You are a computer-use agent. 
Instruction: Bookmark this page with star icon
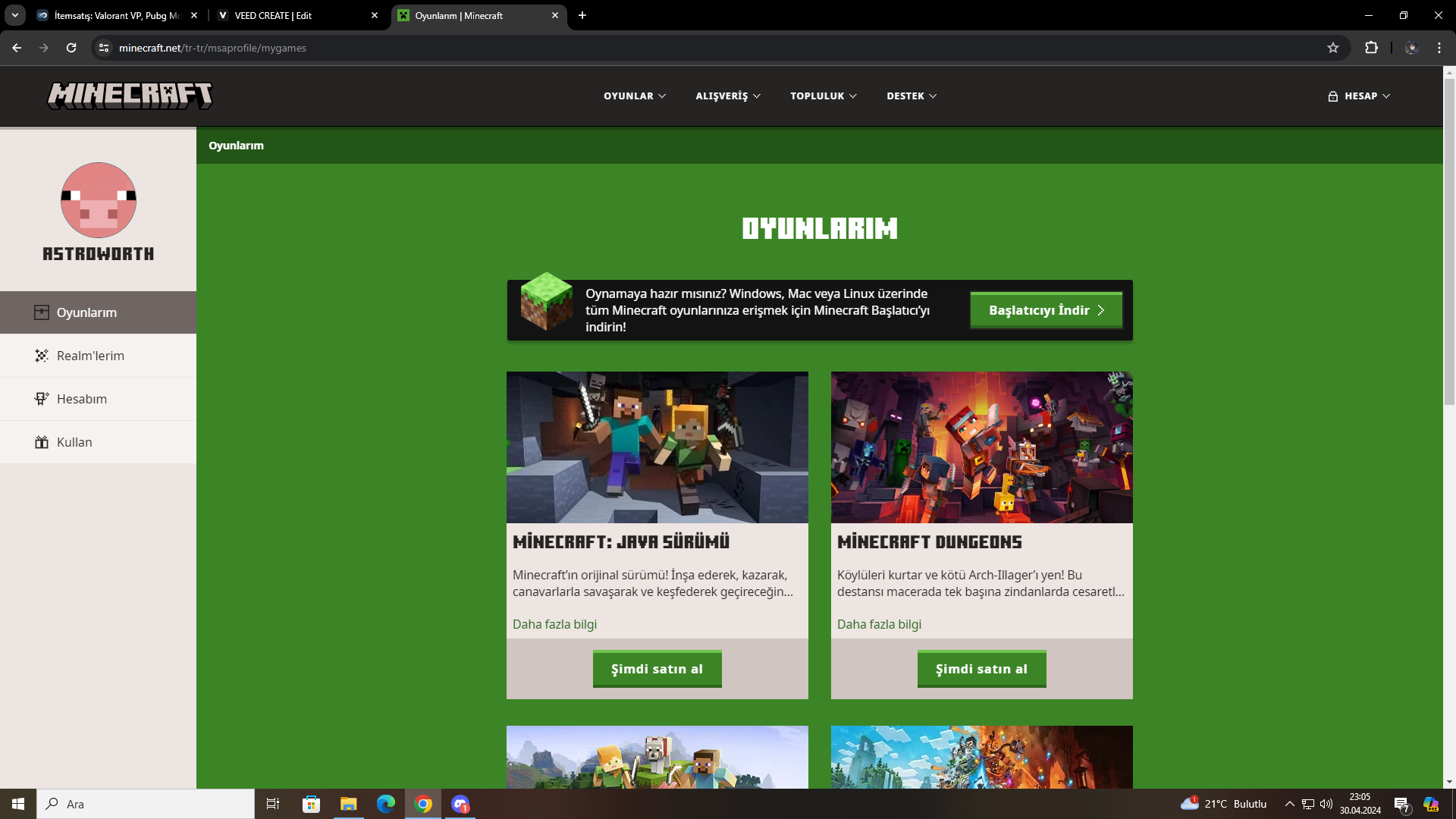tap(1333, 48)
